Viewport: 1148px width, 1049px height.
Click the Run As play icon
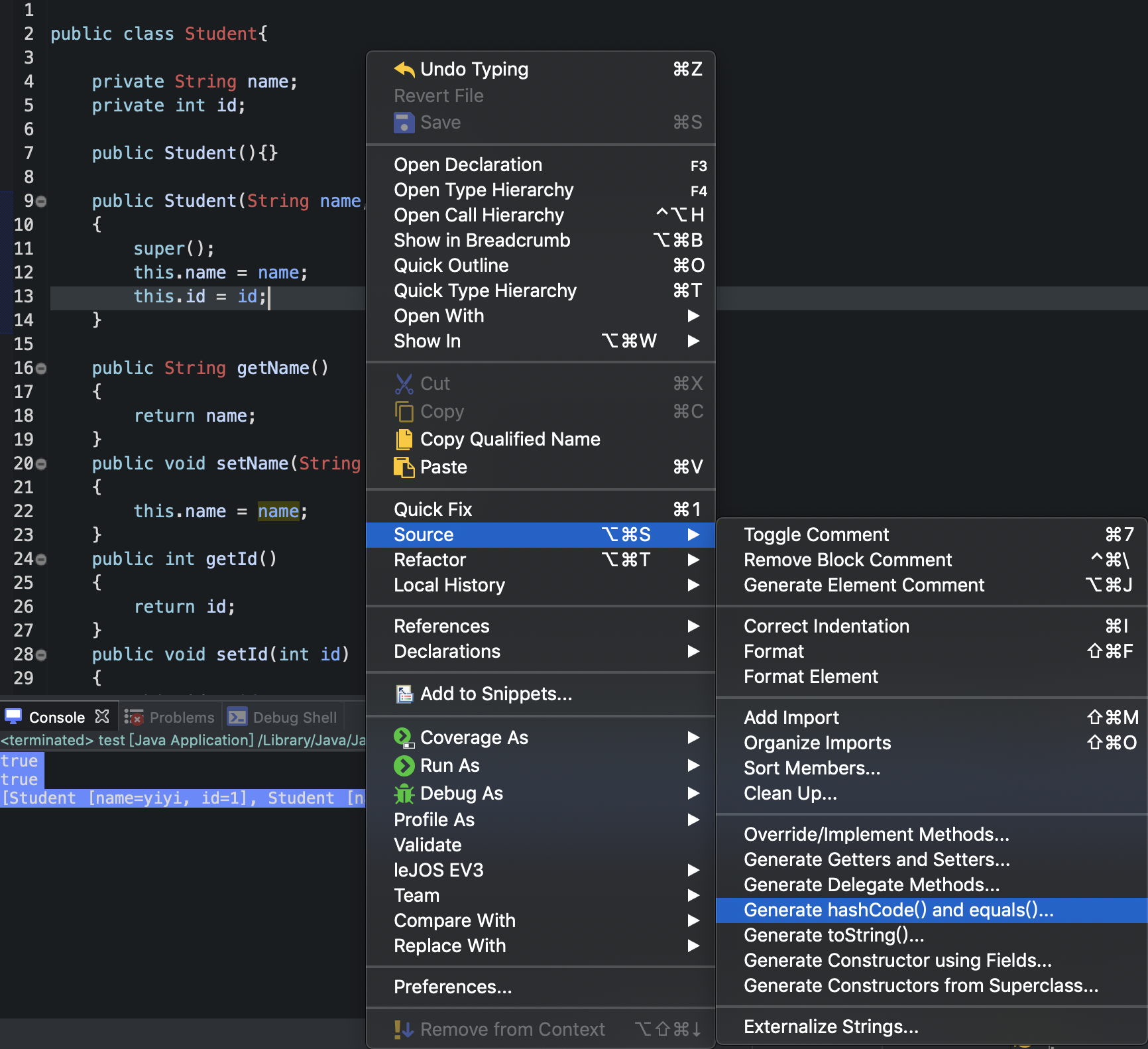[x=404, y=765]
